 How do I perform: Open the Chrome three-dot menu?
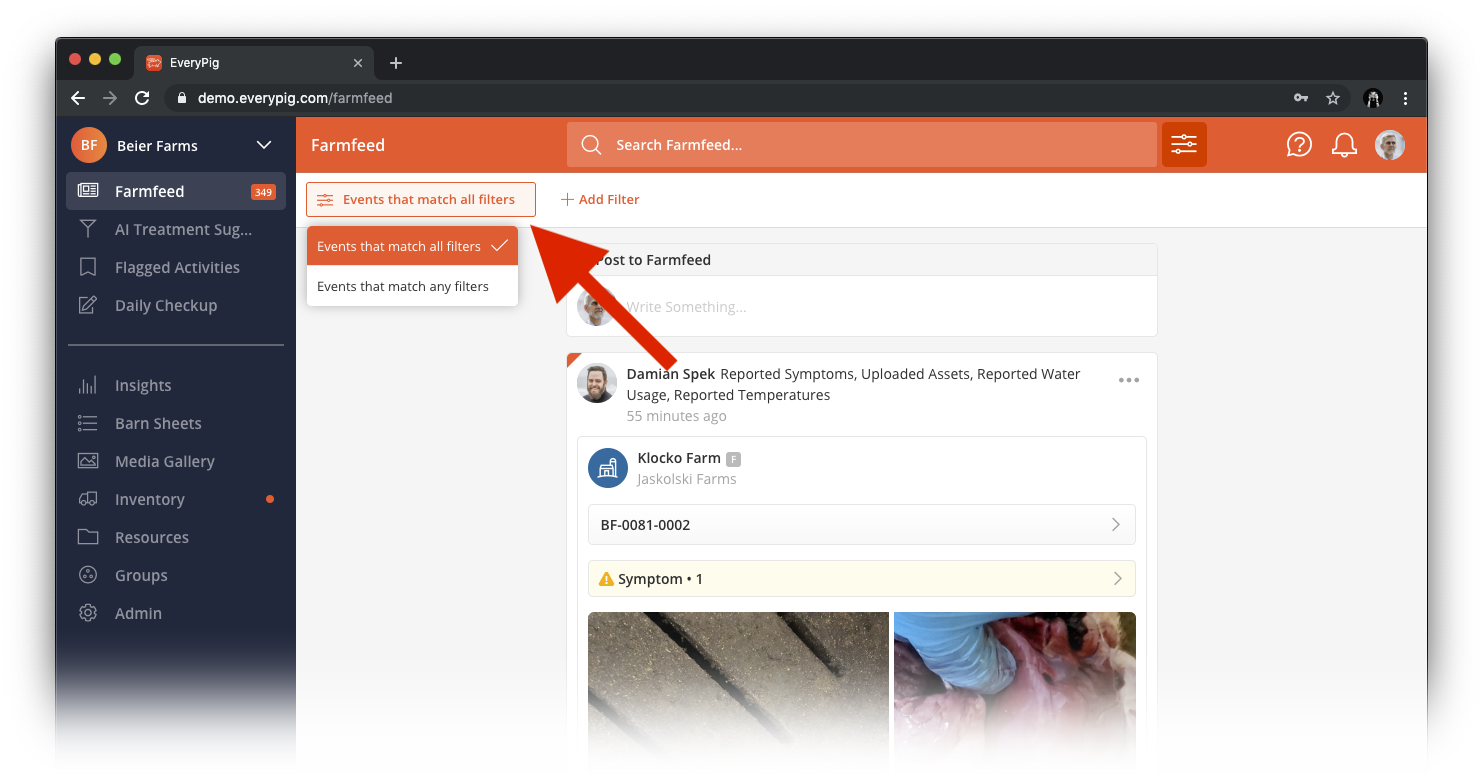pos(1406,98)
